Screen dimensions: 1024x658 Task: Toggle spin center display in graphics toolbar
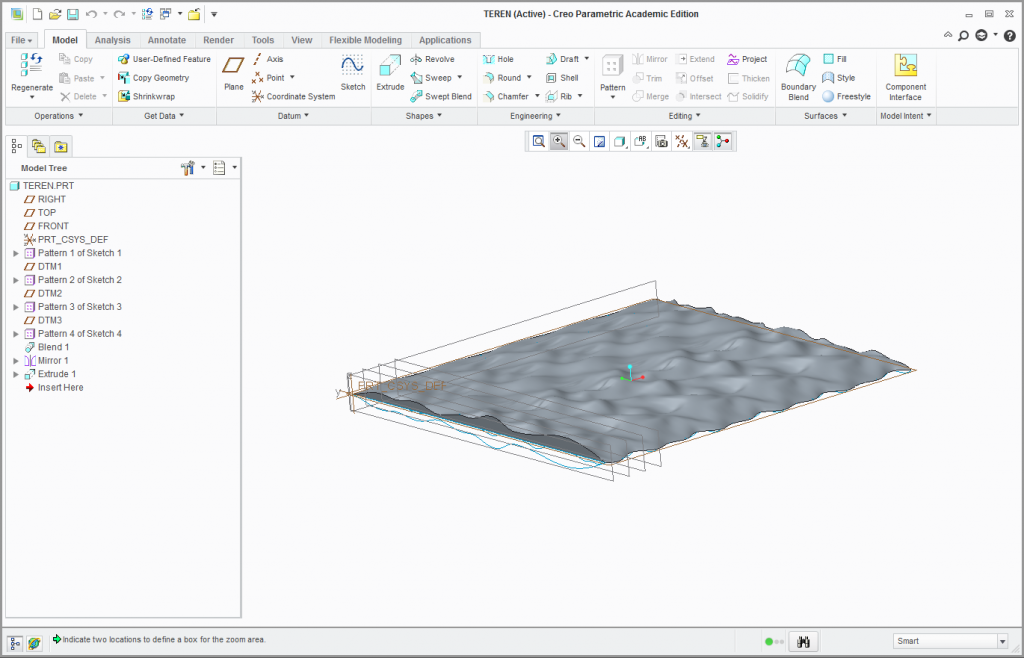(723, 142)
